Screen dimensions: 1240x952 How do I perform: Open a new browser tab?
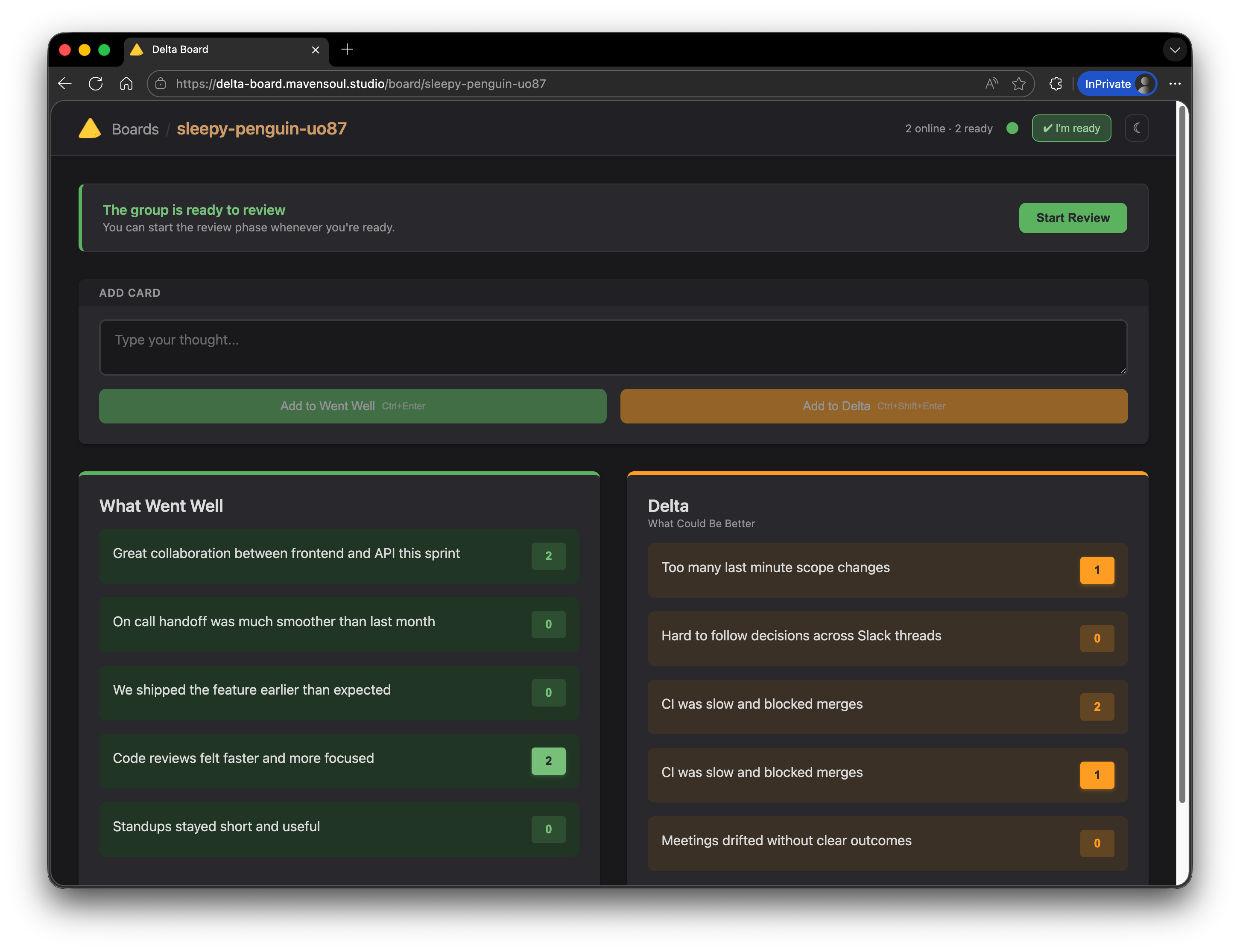pos(348,49)
